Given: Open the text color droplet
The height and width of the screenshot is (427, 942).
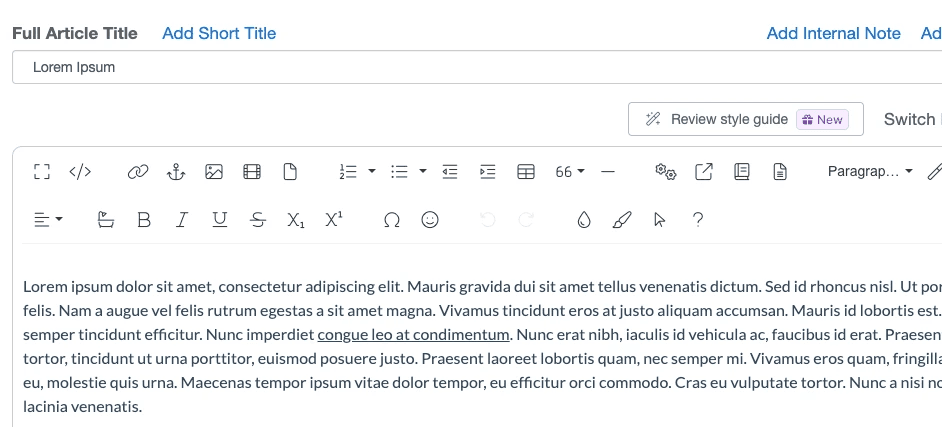Looking at the screenshot, I should [583, 220].
